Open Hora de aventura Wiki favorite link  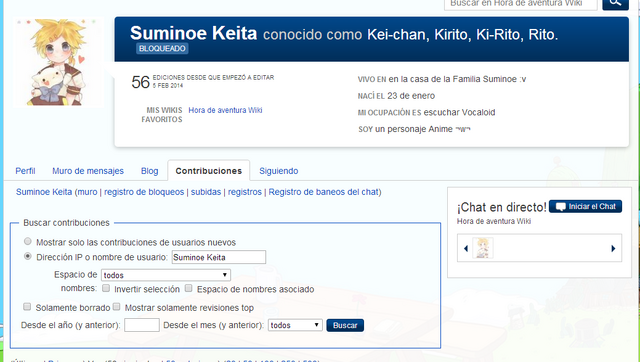point(225,110)
